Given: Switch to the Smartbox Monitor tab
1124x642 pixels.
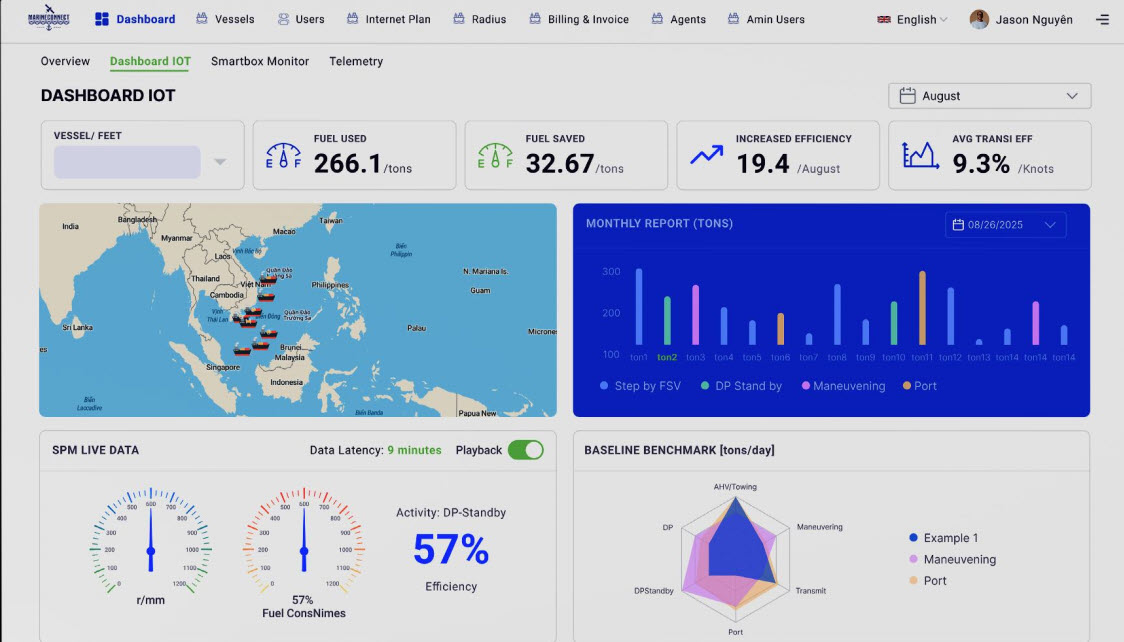Looking at the screenshot, I should [259, 61].
